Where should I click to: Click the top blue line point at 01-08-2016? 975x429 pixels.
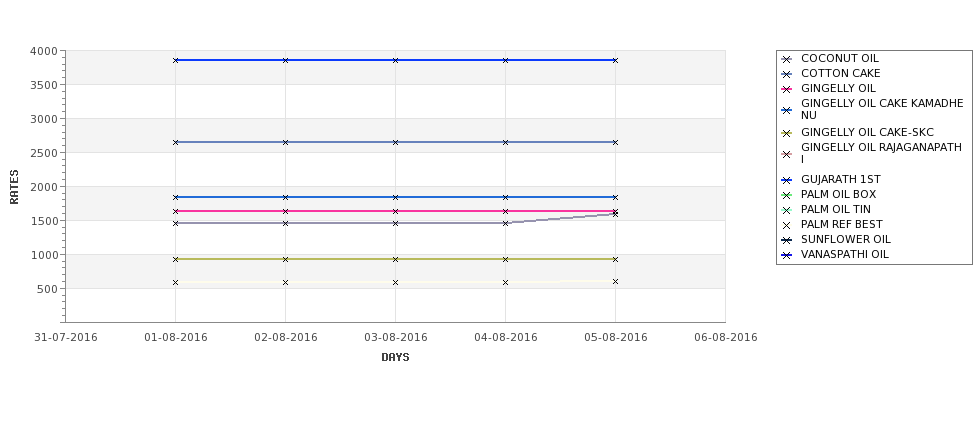pos(175,60)
